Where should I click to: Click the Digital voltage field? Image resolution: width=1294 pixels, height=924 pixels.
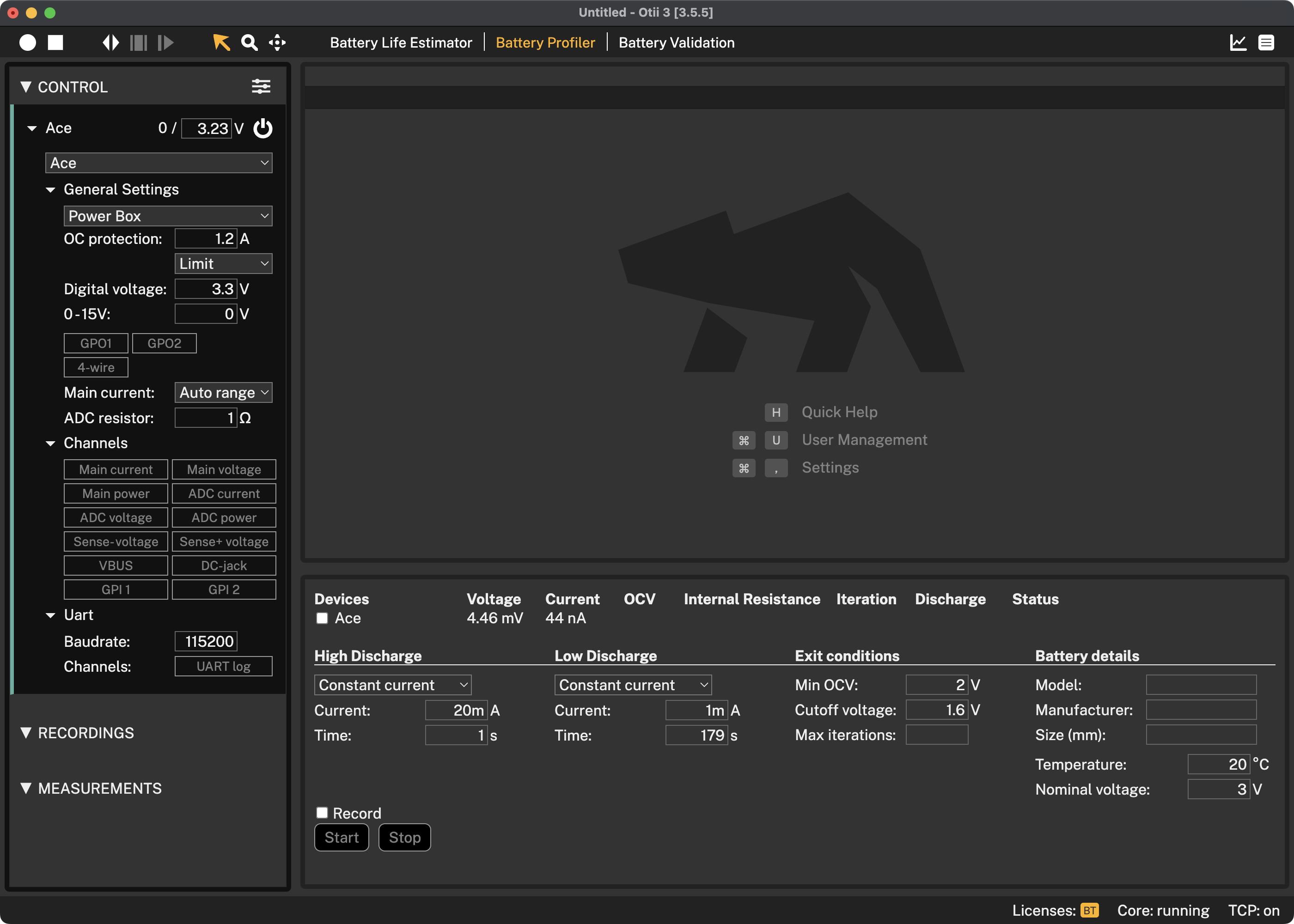coord(206,289)
